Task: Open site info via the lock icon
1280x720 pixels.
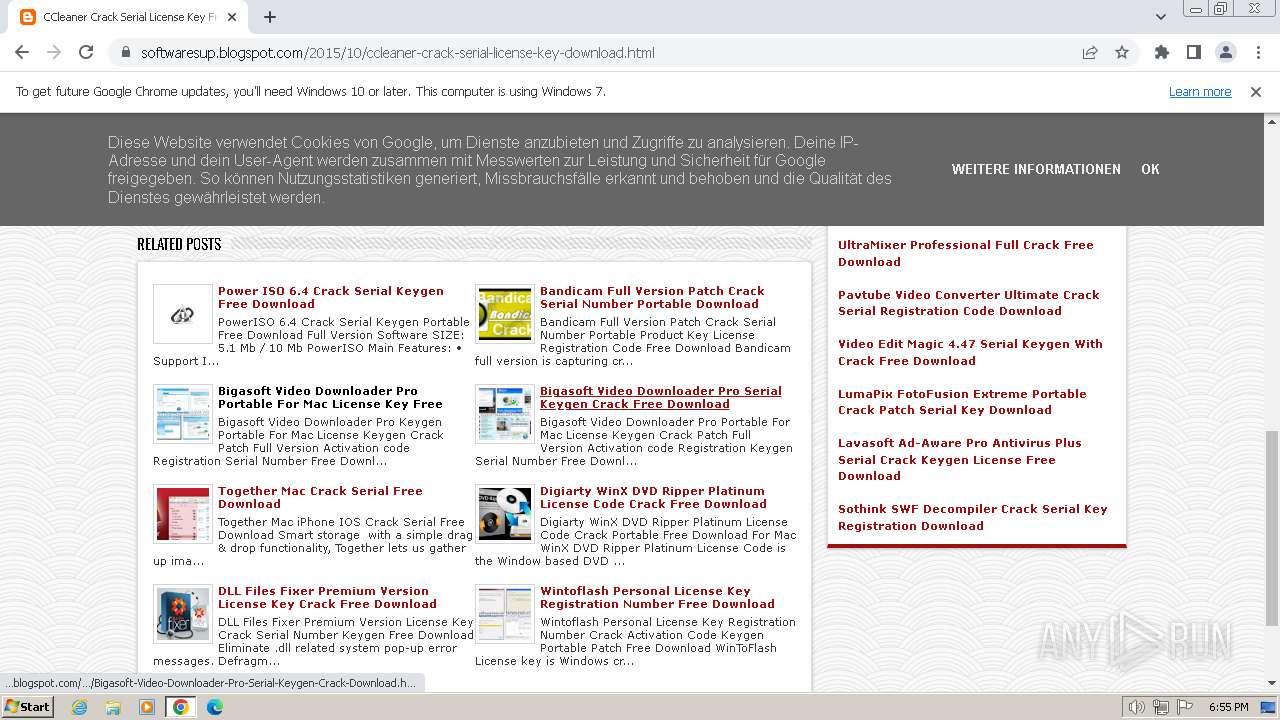Action: tap(126, 53)
